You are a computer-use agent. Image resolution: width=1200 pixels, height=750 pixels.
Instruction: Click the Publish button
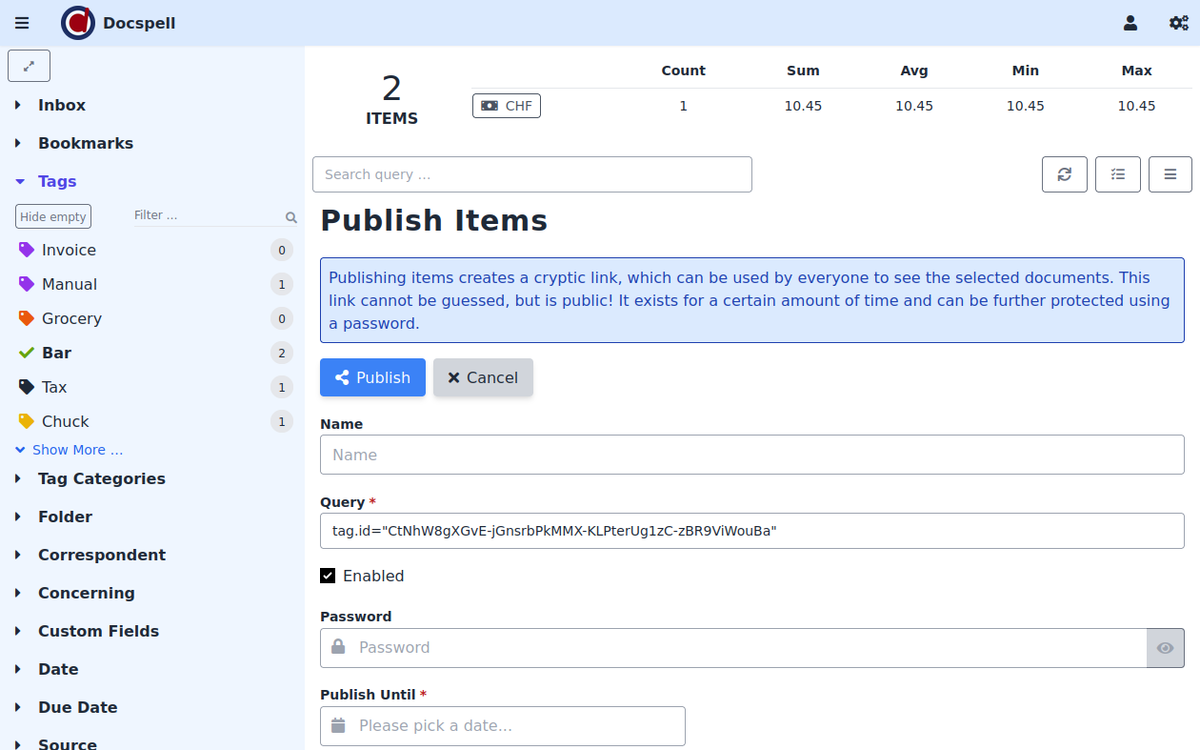click(372, 377)
